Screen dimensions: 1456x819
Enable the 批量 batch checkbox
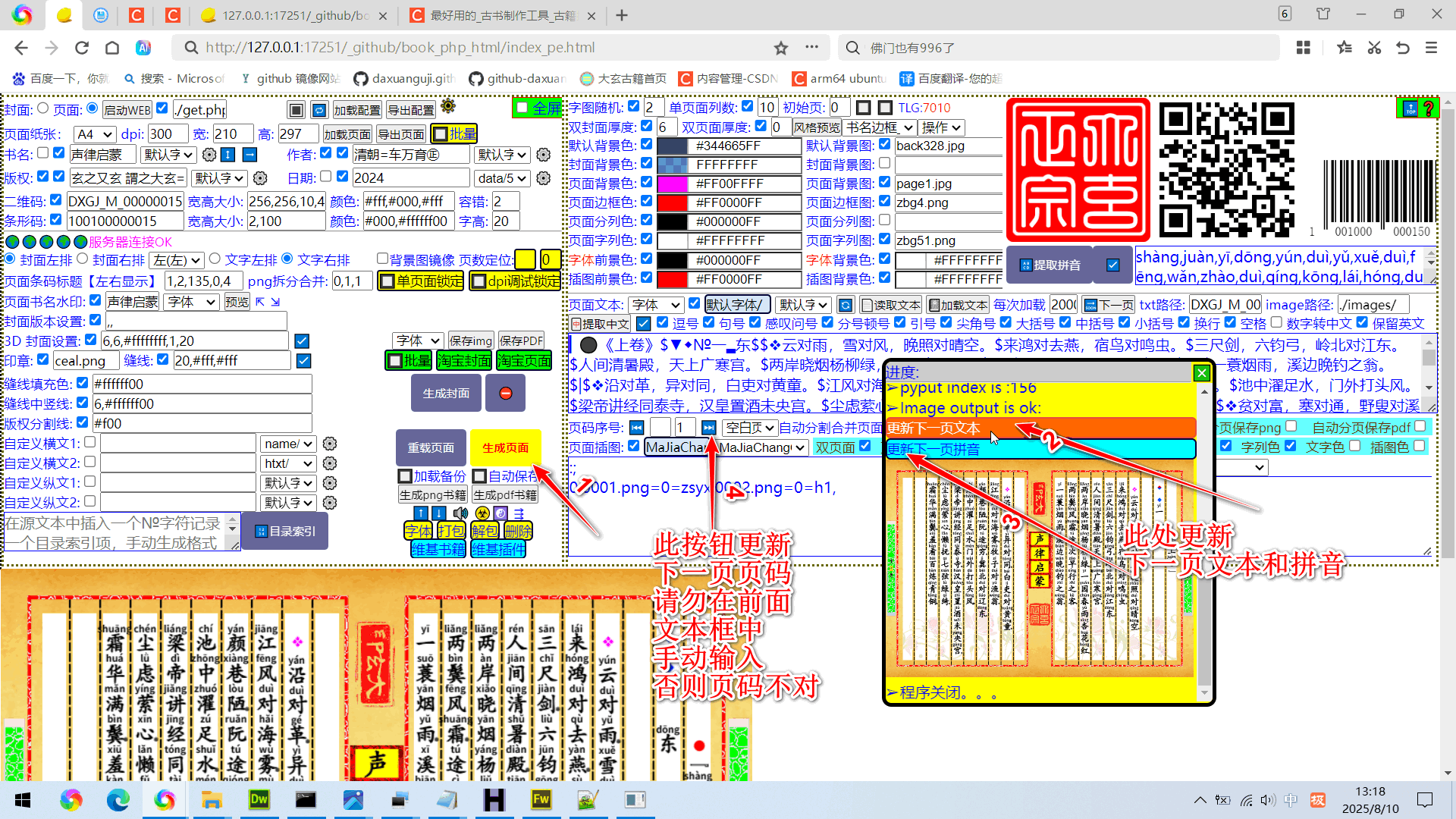[x=440, y=133]
